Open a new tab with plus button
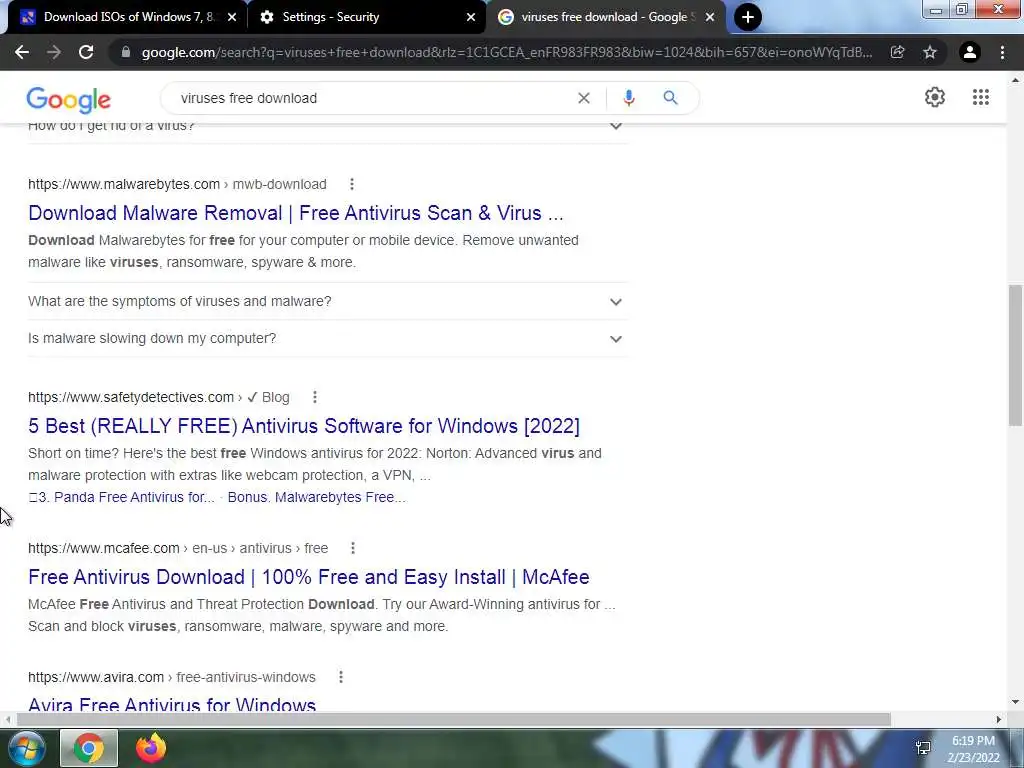This screenshot has width=1024, height=768. click(748, 17)
